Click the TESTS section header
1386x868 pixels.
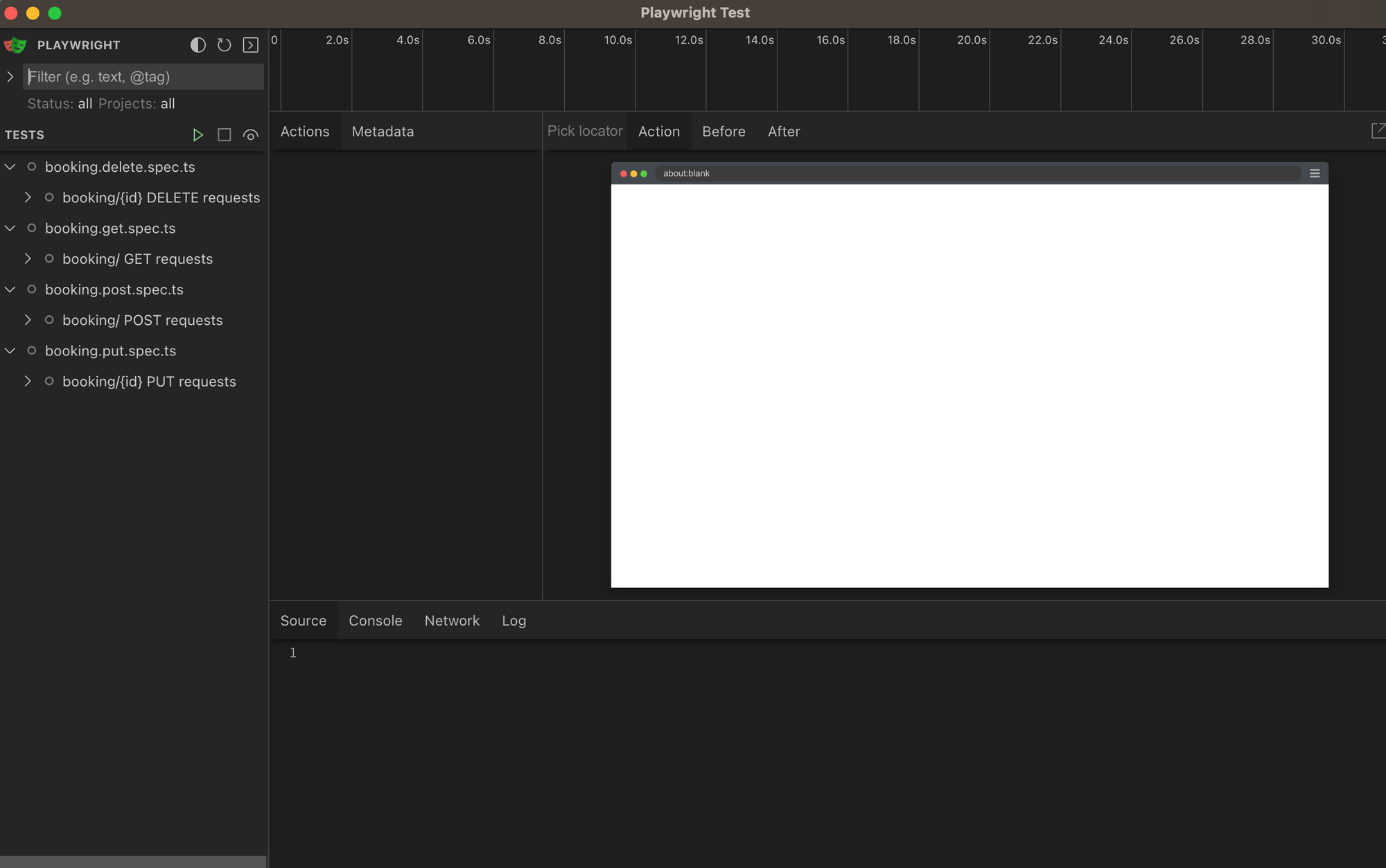tap(24, 135)
